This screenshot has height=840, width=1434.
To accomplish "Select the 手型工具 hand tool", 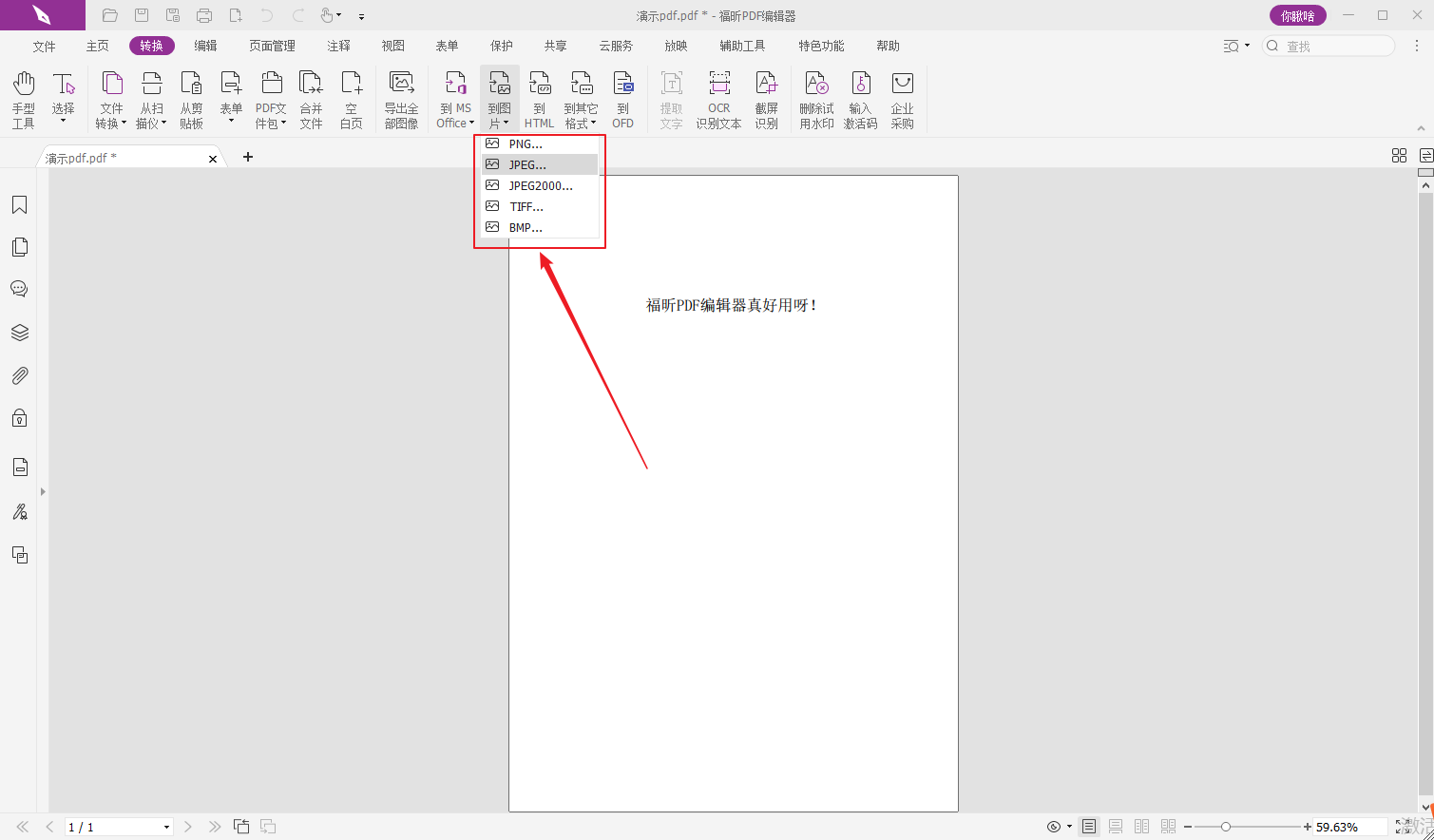I will point(24,99).
